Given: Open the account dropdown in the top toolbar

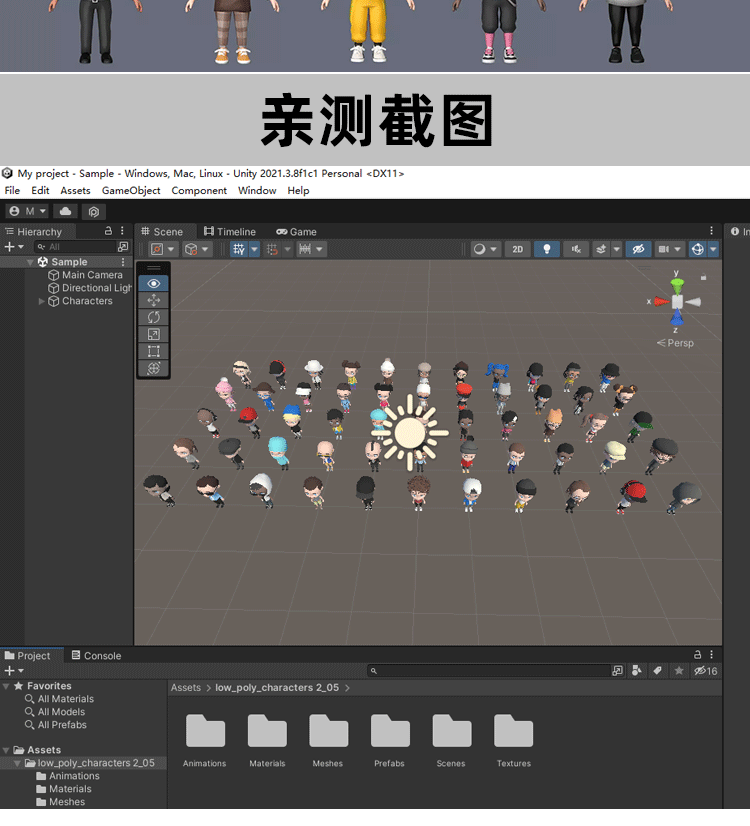Looking at the screenshot, I should (28, 211).
